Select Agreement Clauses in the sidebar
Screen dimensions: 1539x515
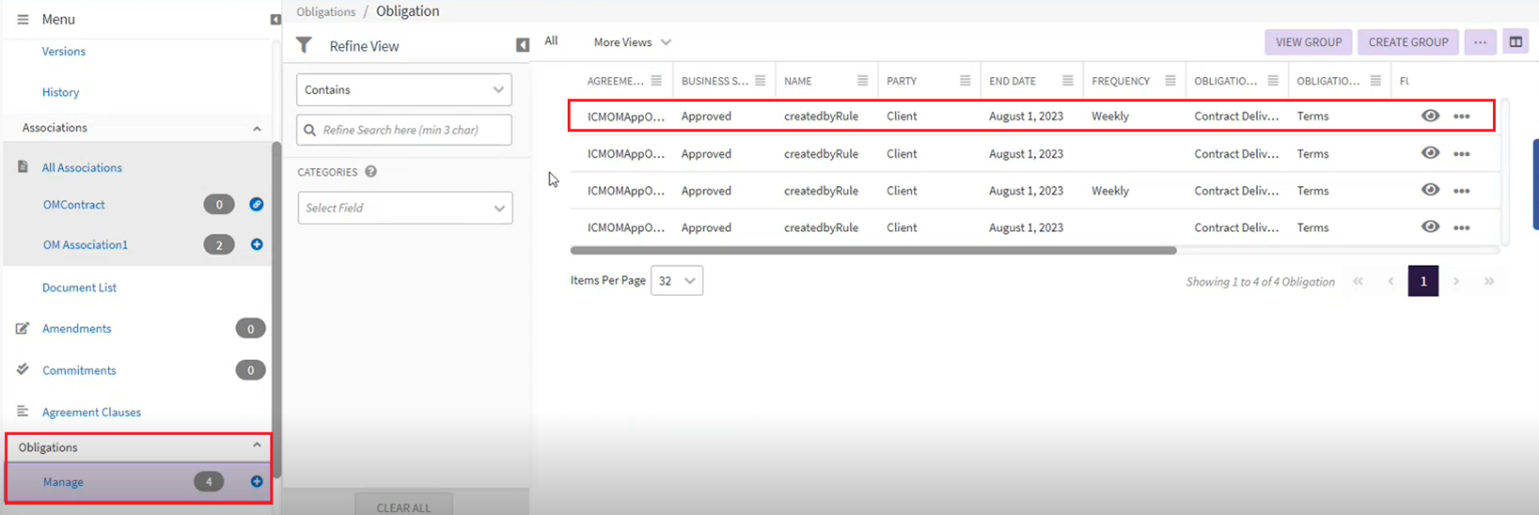(x=91, y=412)
